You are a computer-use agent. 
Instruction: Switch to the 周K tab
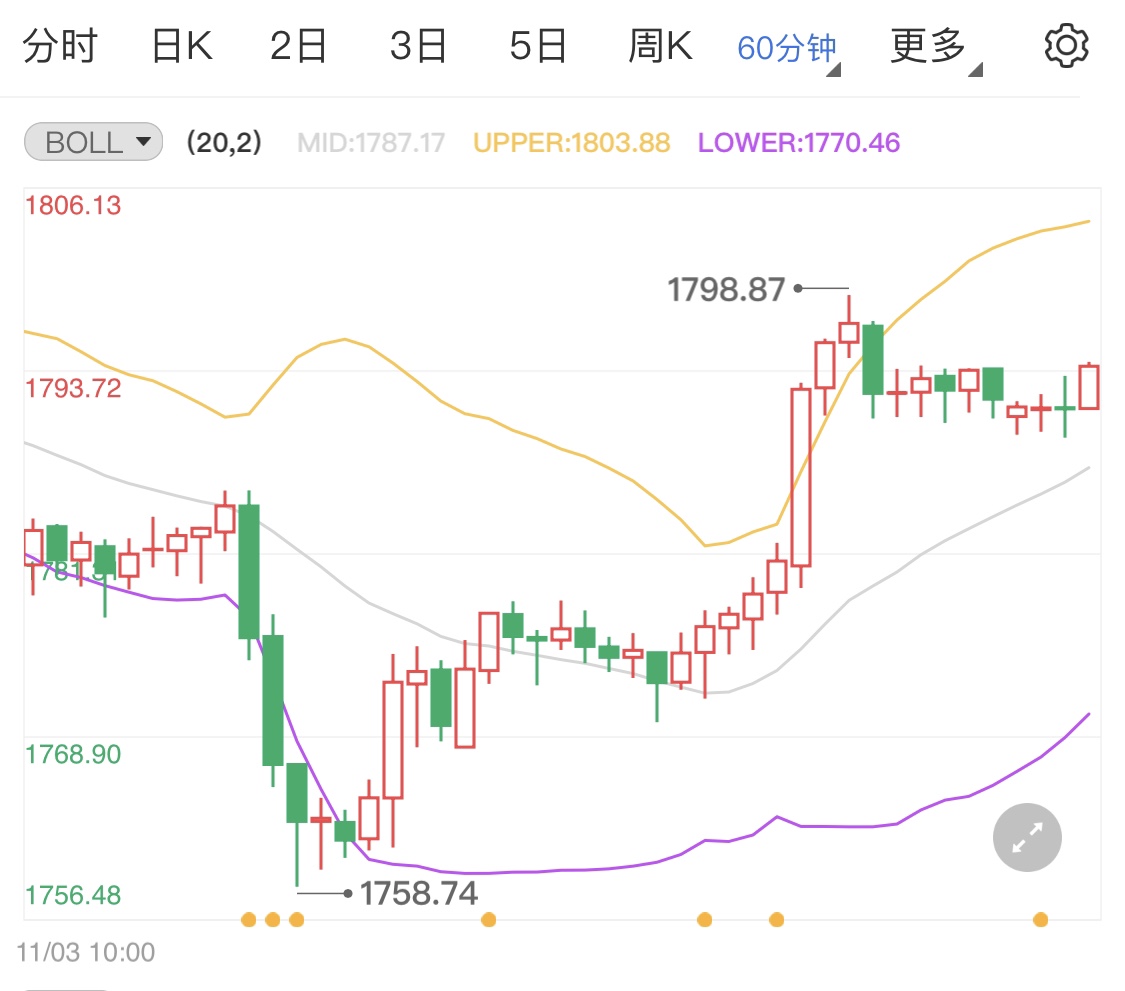(x=660, y=47)
